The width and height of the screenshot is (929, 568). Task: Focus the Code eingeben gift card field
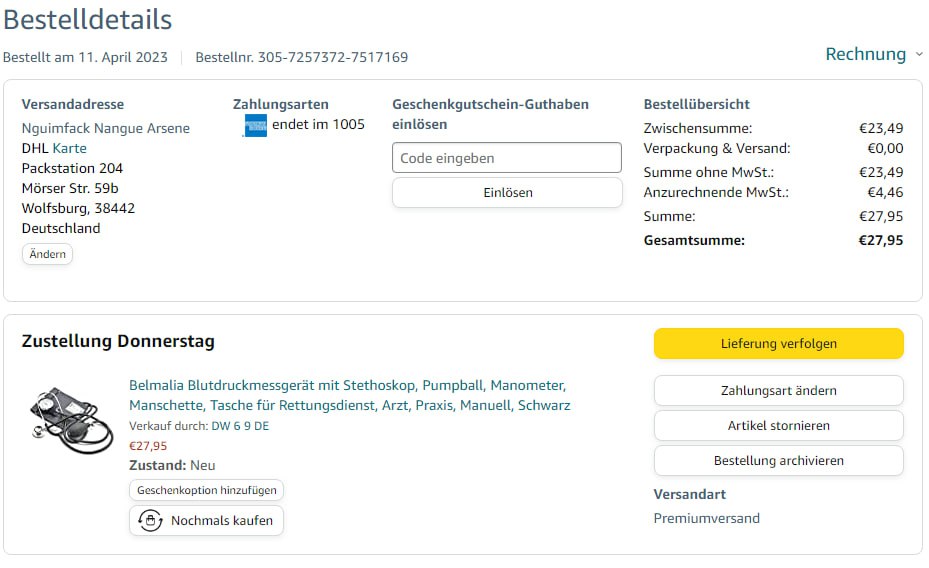pyautogui.click(x=507, y=158)
